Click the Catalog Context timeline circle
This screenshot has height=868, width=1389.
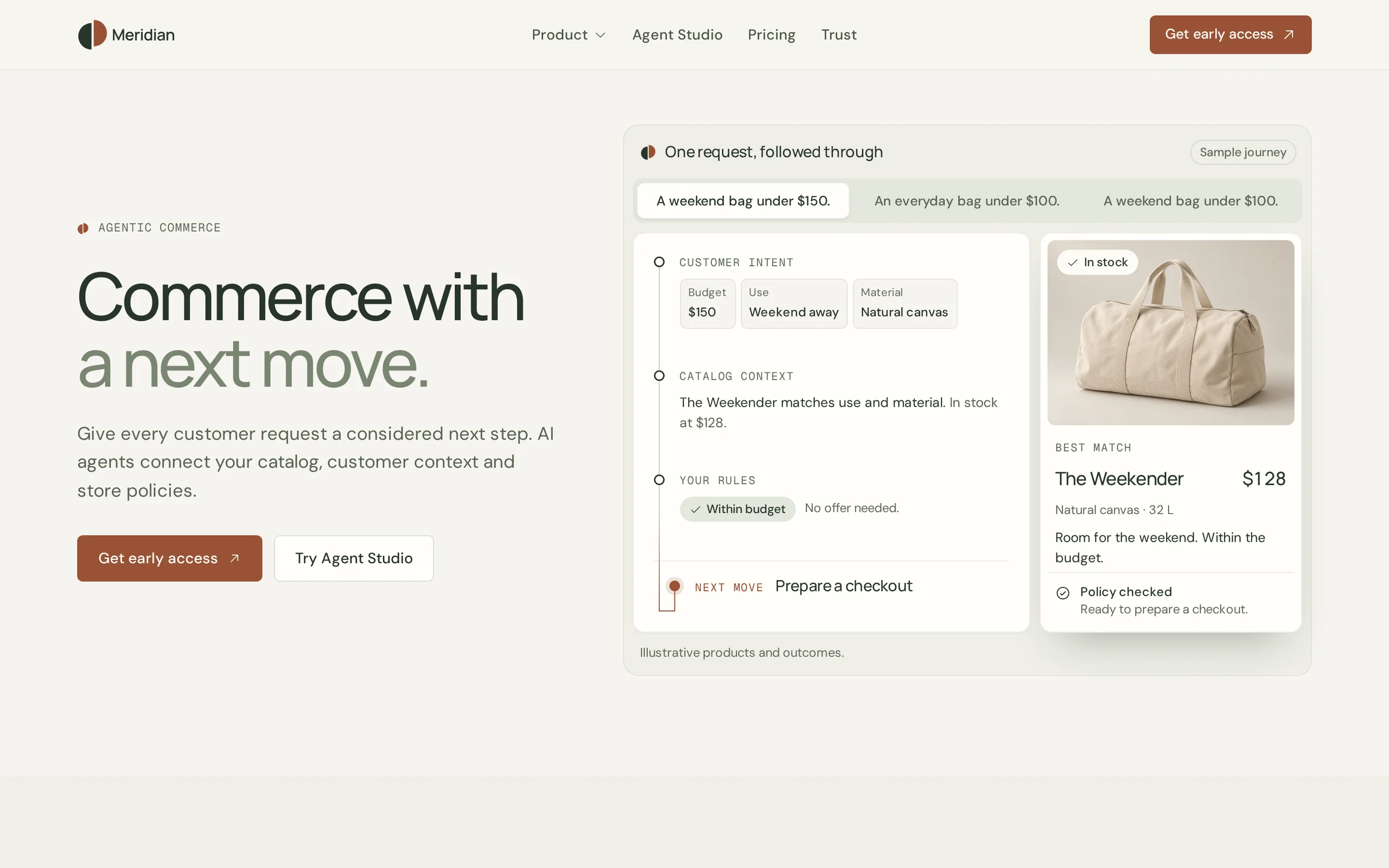point(659,375)
